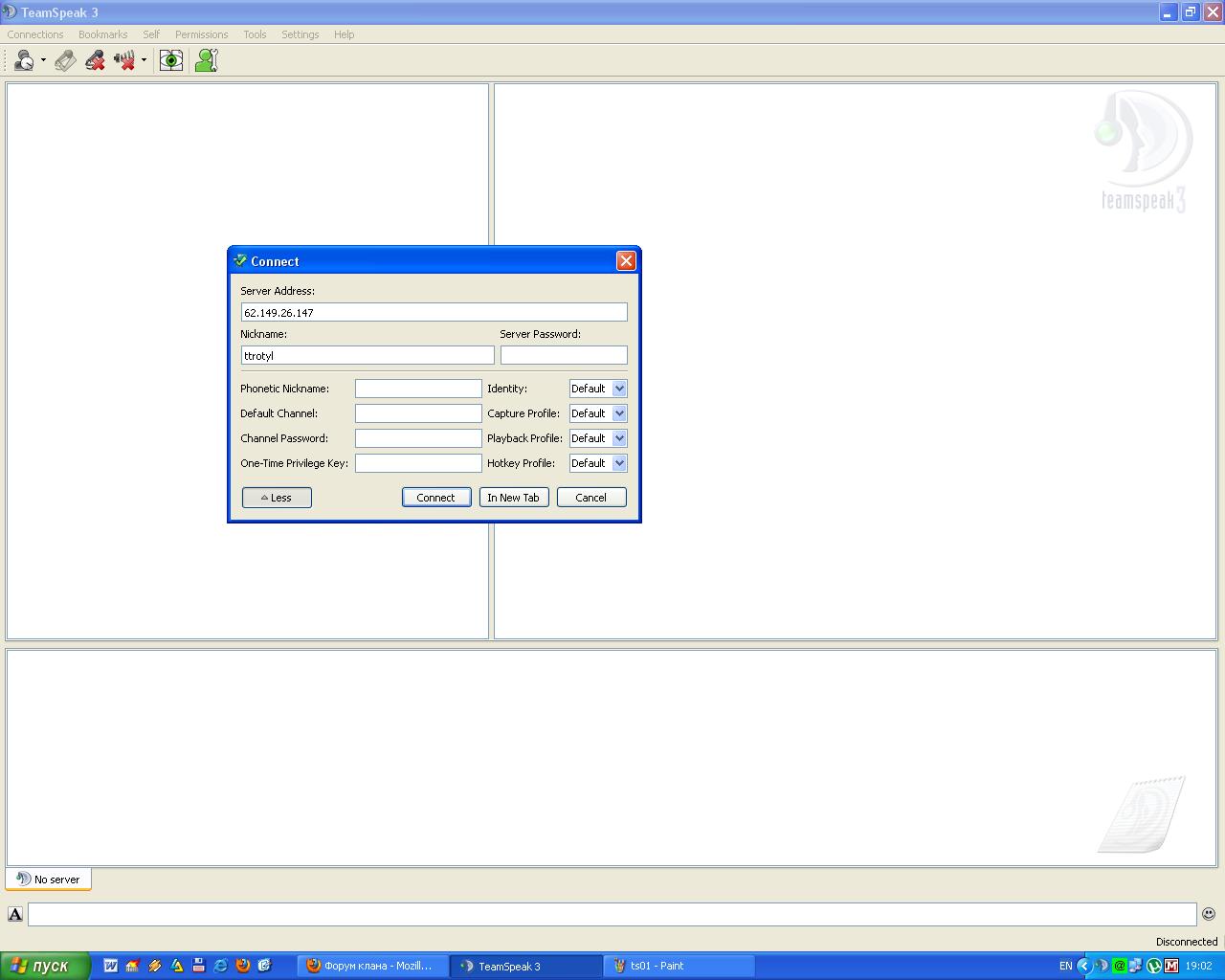Click the clock showing 19:02
The height and width of the screenshot is (980, 1225).
tap(1198, 966)
